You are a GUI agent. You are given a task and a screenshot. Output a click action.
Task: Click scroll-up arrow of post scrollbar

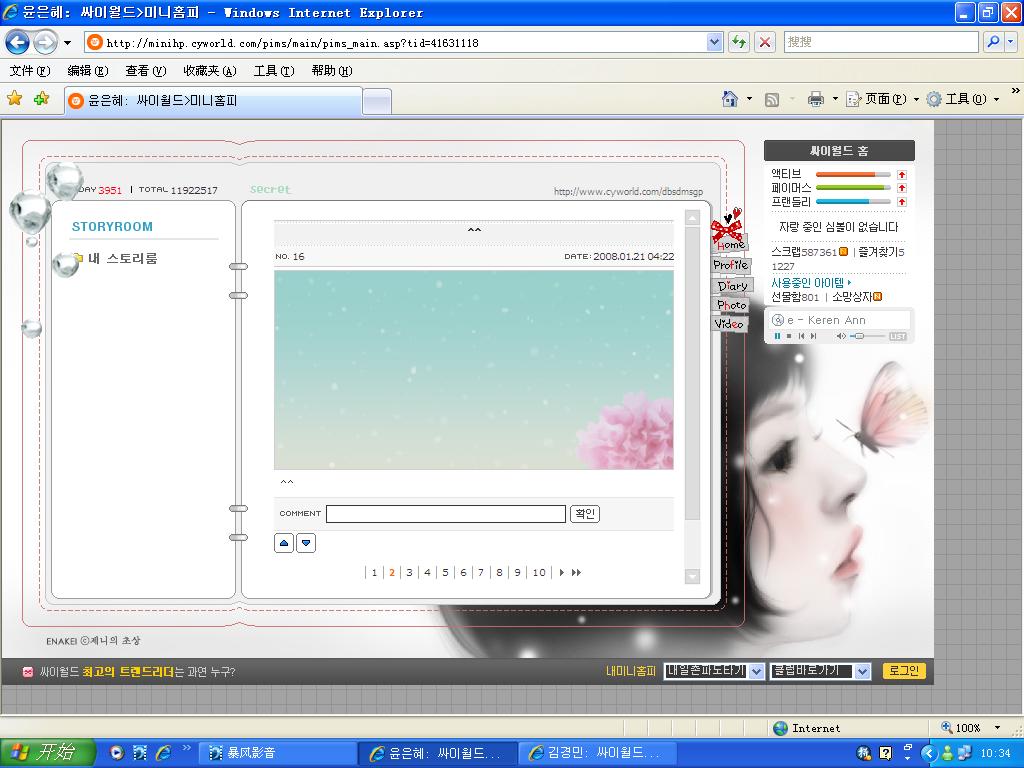[692, 218]
